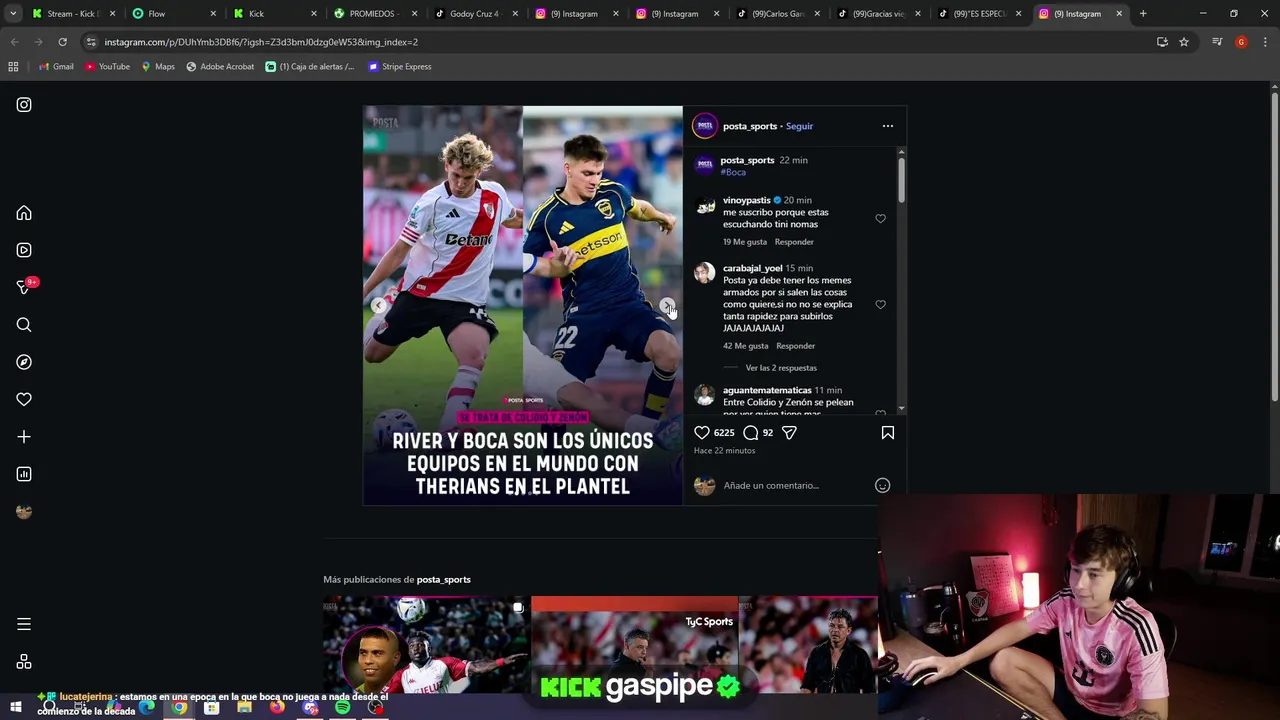Go to next carousel image
Viewport: 1280px width, 720px height.
[667, 305]
